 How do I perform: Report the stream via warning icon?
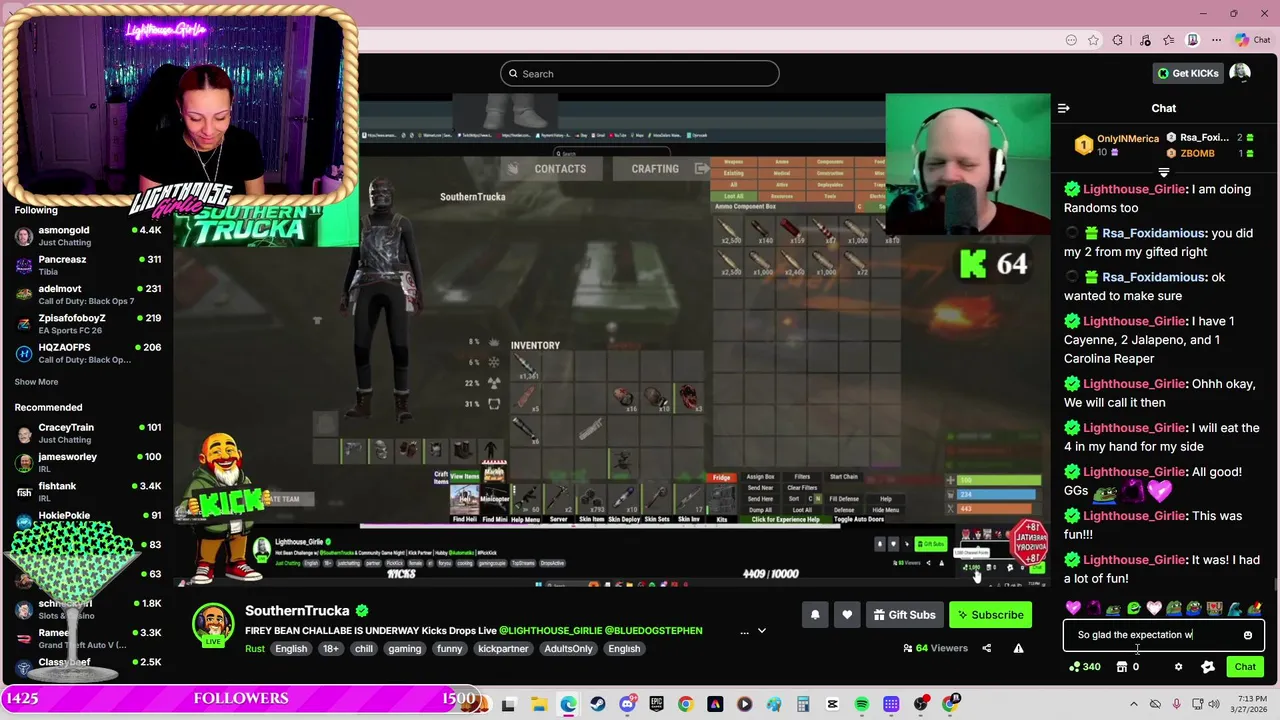(1018, 648)
